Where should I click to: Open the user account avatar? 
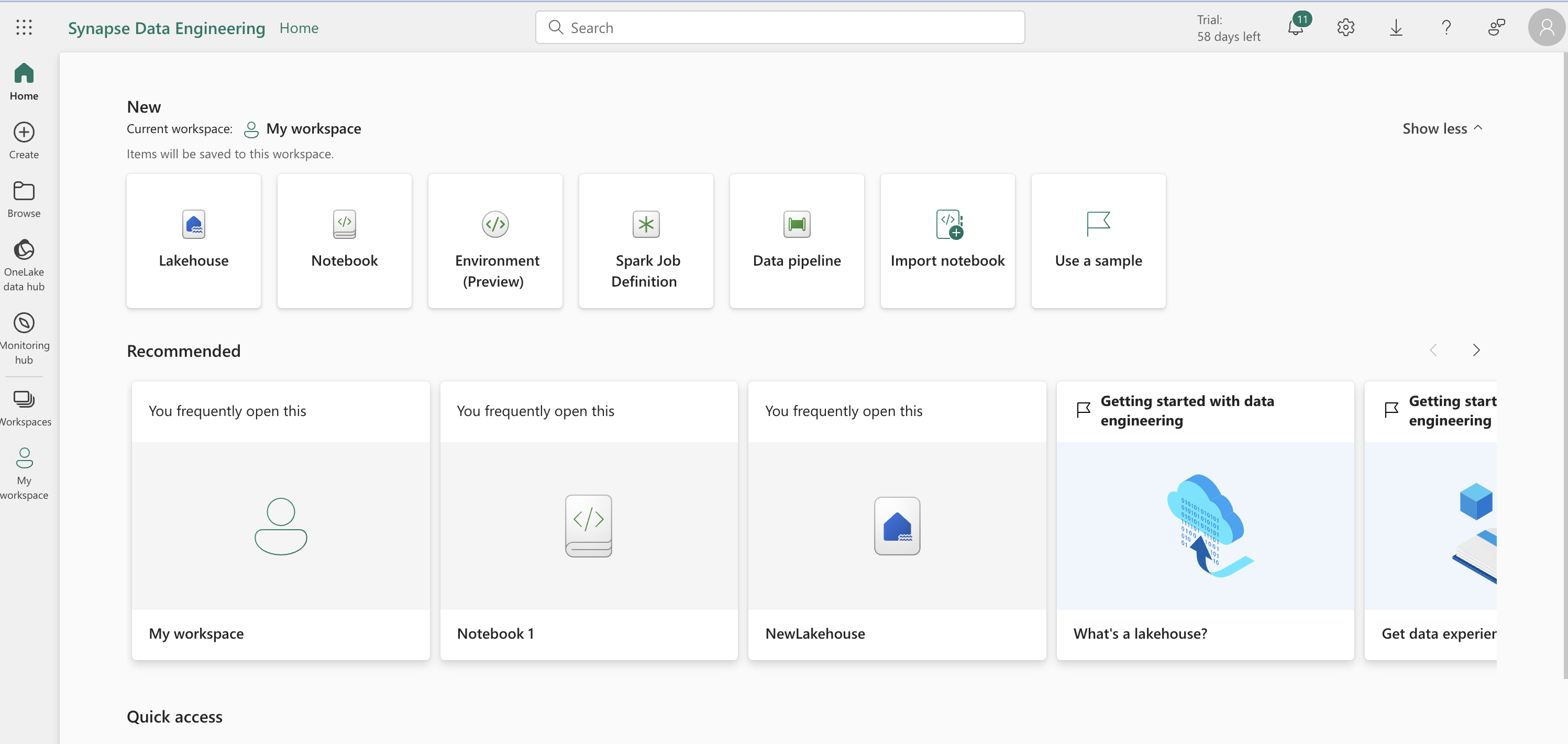[1547, 27]
